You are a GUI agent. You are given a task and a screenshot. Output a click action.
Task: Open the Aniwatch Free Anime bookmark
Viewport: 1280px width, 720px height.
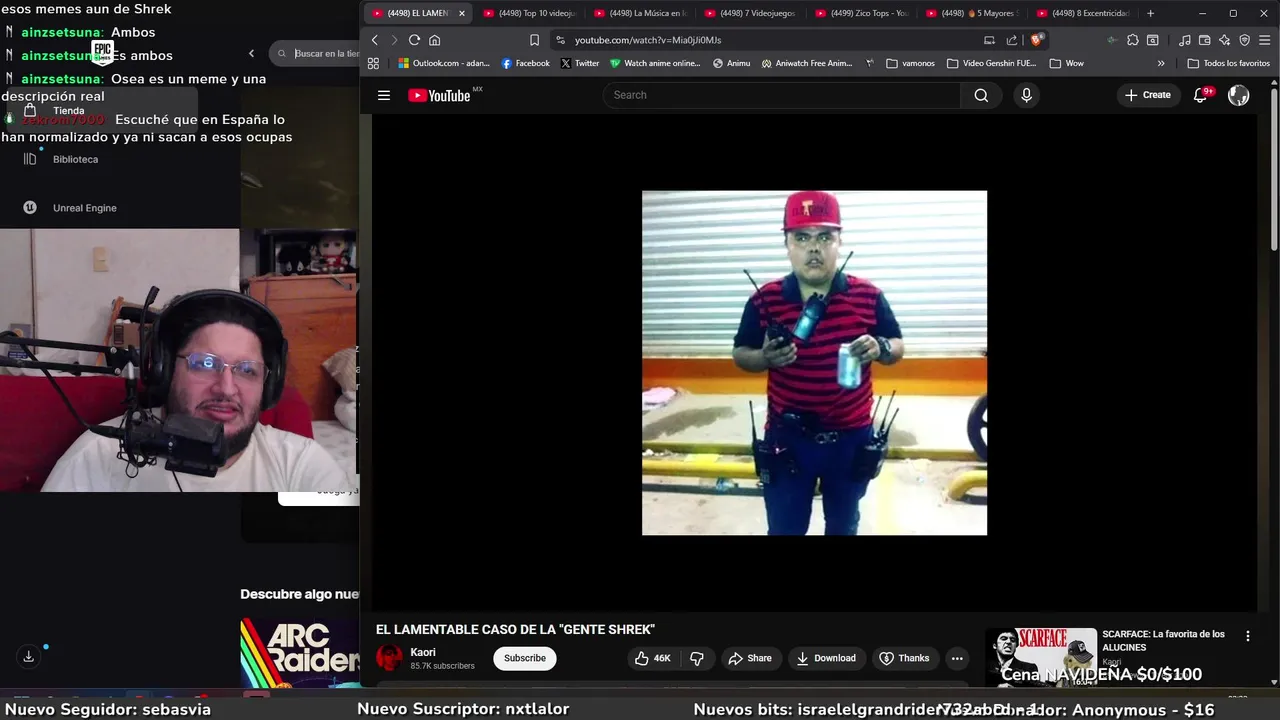807,63
